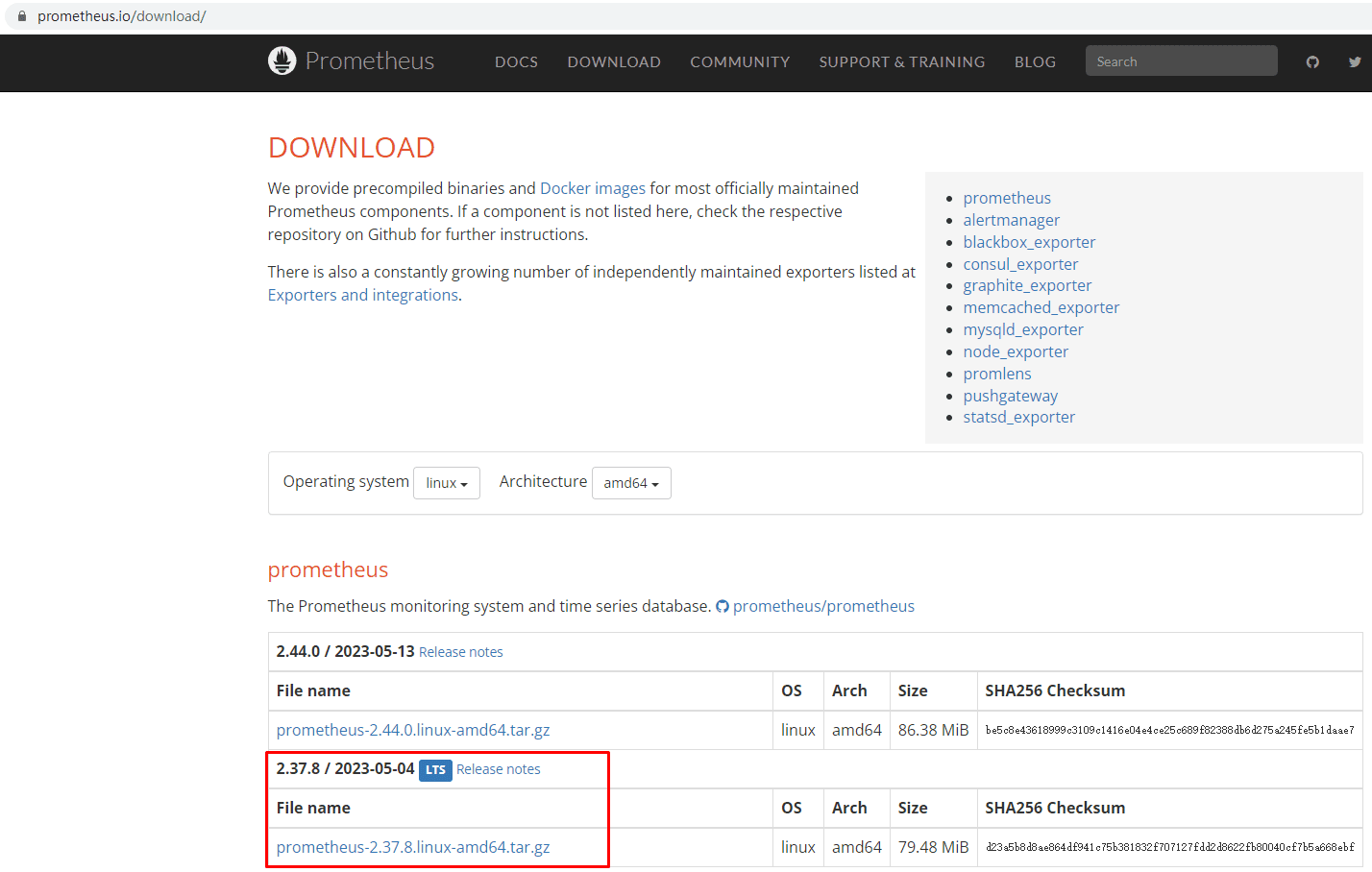Jump to statsd_exporter section
The height and width of the screenshot is (872, 1372).
coord(1019,417)
